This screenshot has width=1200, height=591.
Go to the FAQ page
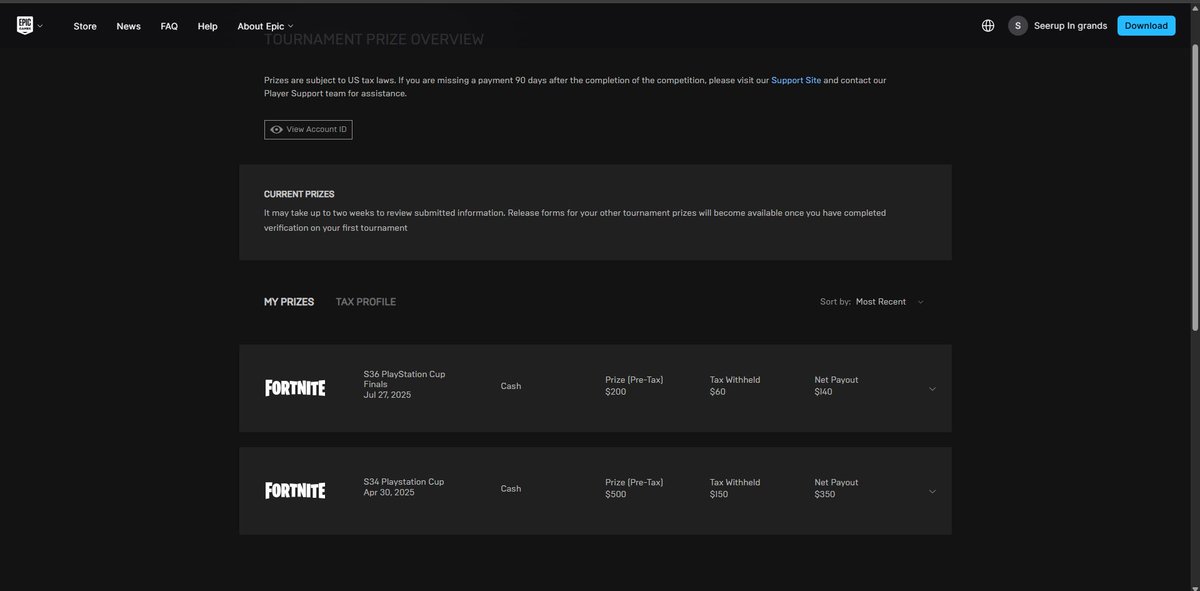[x=169, y=26]
